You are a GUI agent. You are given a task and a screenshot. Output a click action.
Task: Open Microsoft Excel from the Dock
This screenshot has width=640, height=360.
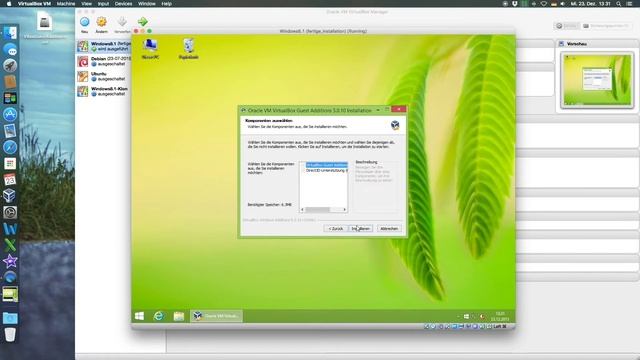click(x=10, y=245)
